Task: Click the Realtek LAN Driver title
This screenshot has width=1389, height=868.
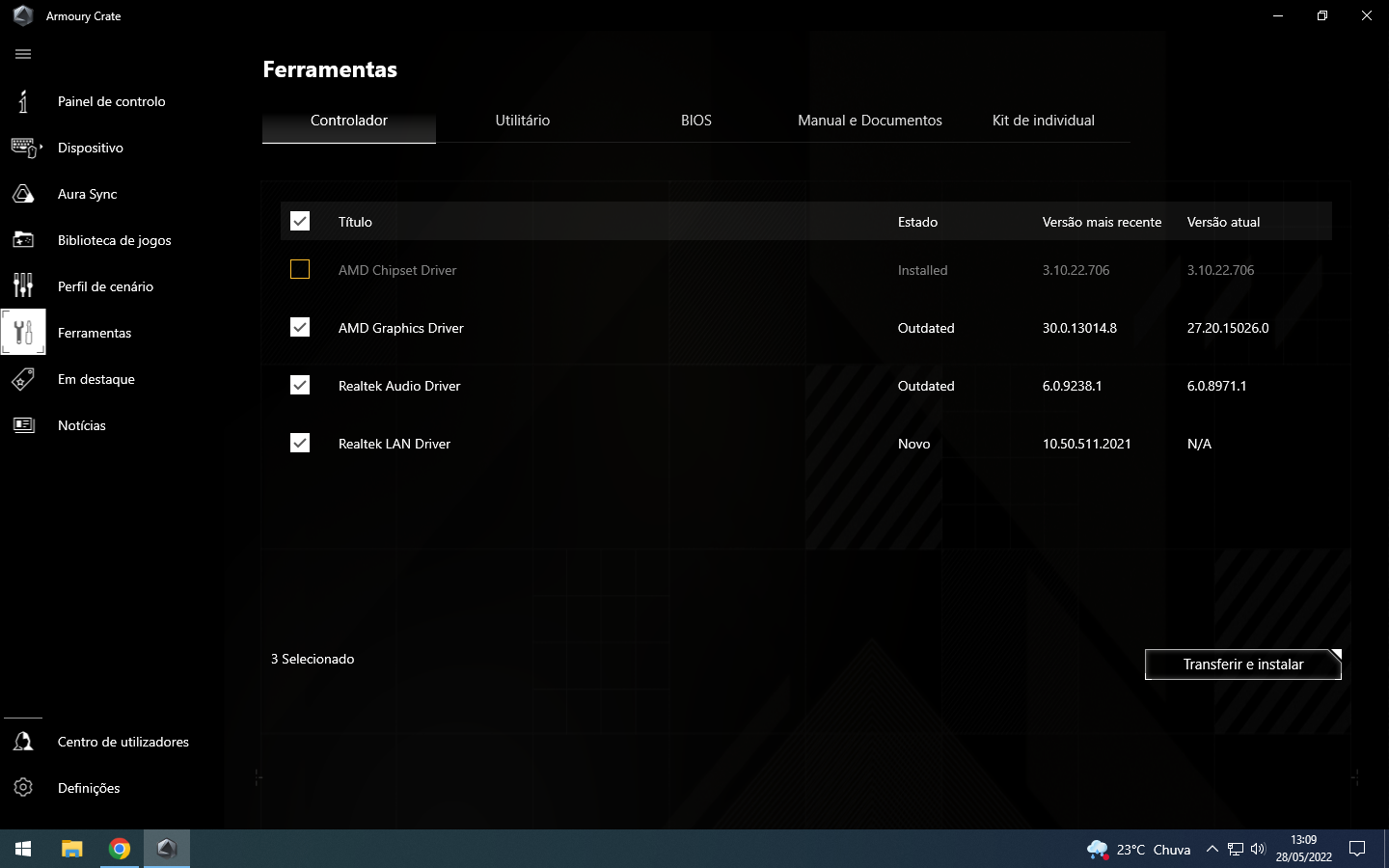Action: click(x=395, y=444)
